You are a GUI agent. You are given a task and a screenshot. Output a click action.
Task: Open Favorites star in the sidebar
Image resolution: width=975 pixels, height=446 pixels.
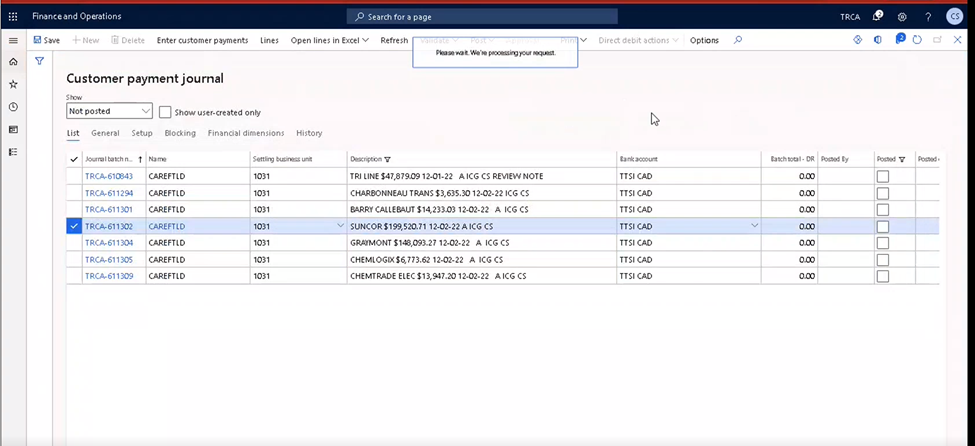13,85
